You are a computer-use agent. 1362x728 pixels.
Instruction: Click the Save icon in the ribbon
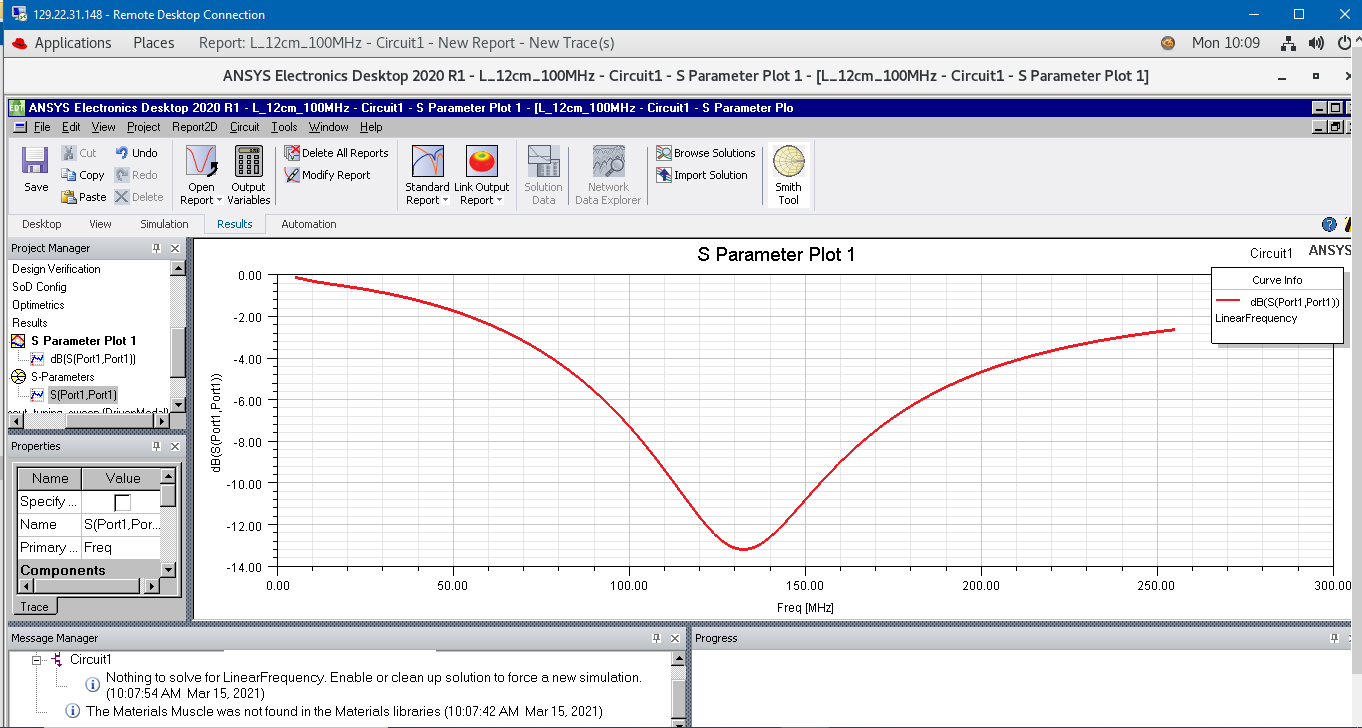(35, 169)
